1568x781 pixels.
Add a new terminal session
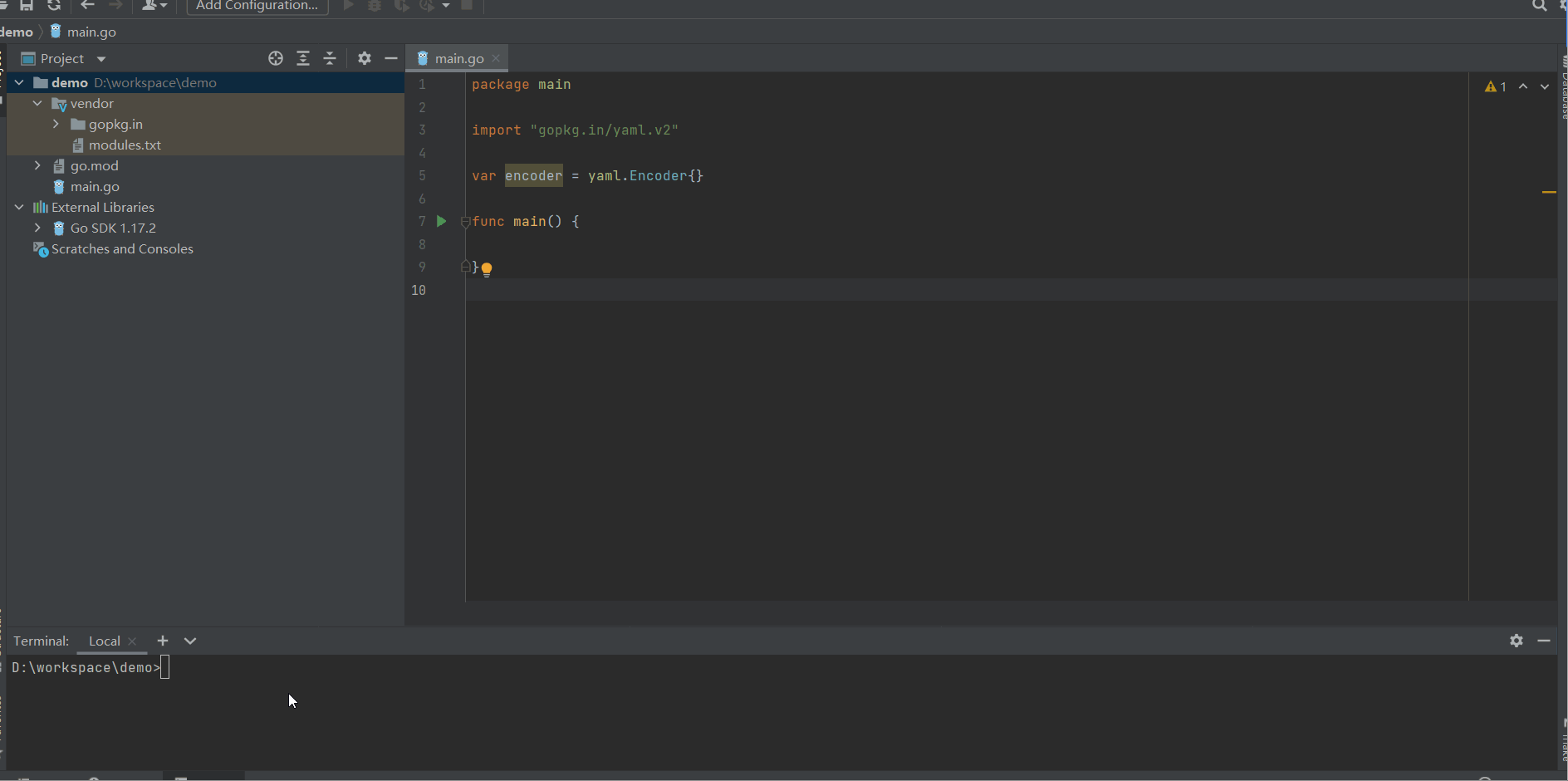163,641
